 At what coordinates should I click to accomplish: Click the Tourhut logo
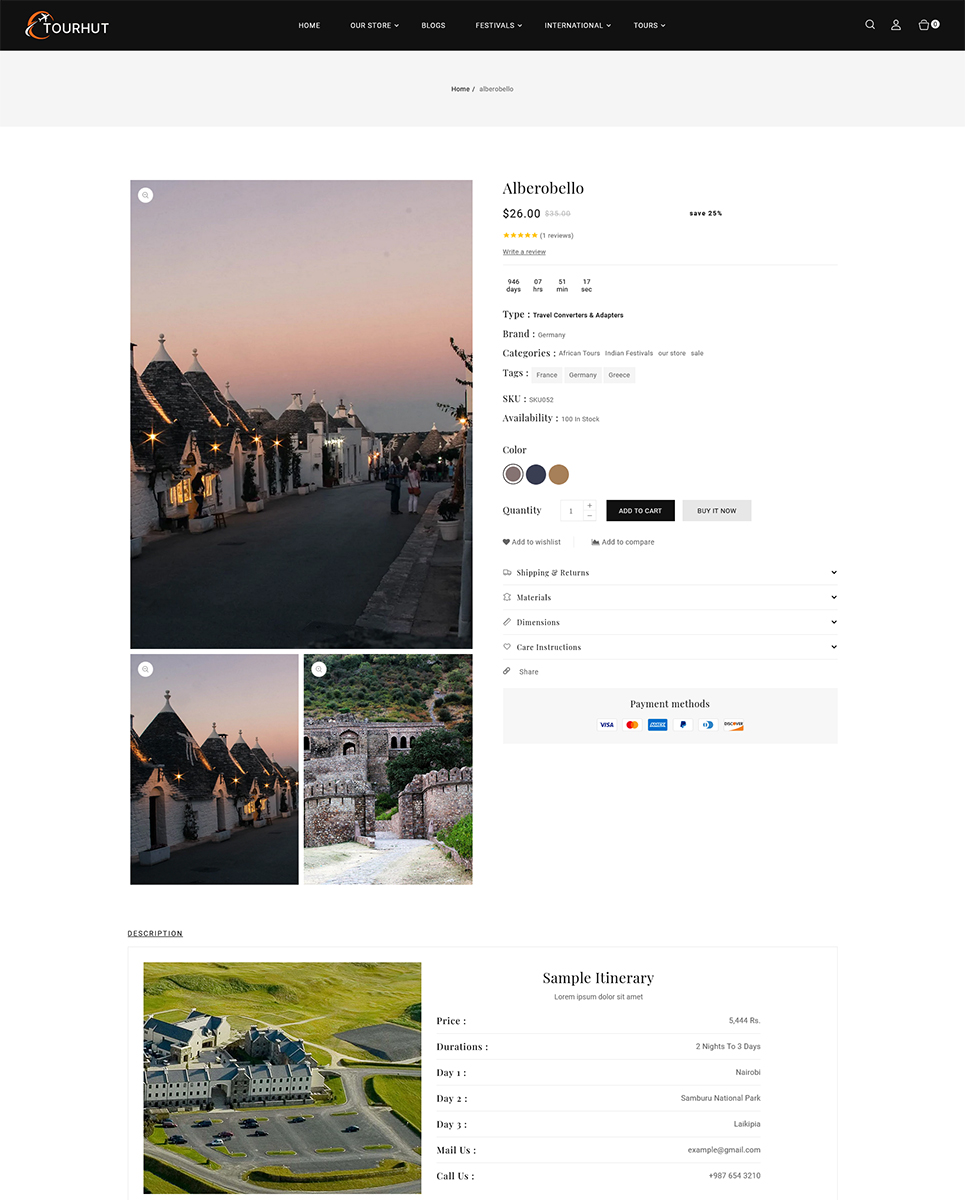67,25
